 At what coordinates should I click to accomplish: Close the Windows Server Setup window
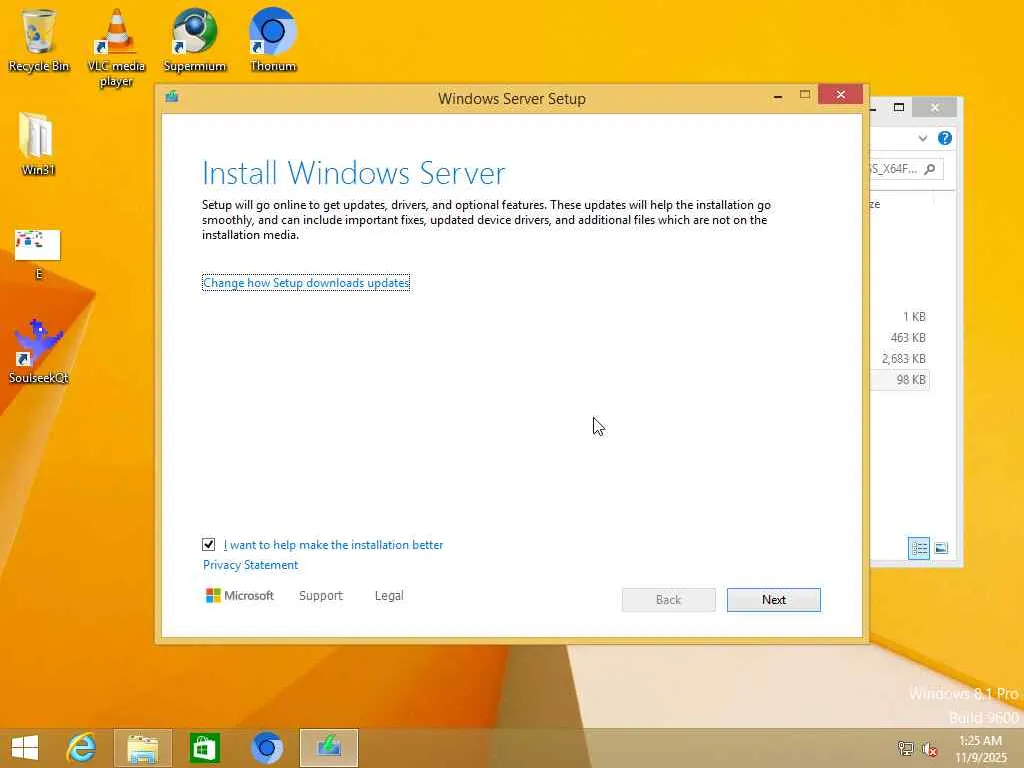click(x=840, y=95)
